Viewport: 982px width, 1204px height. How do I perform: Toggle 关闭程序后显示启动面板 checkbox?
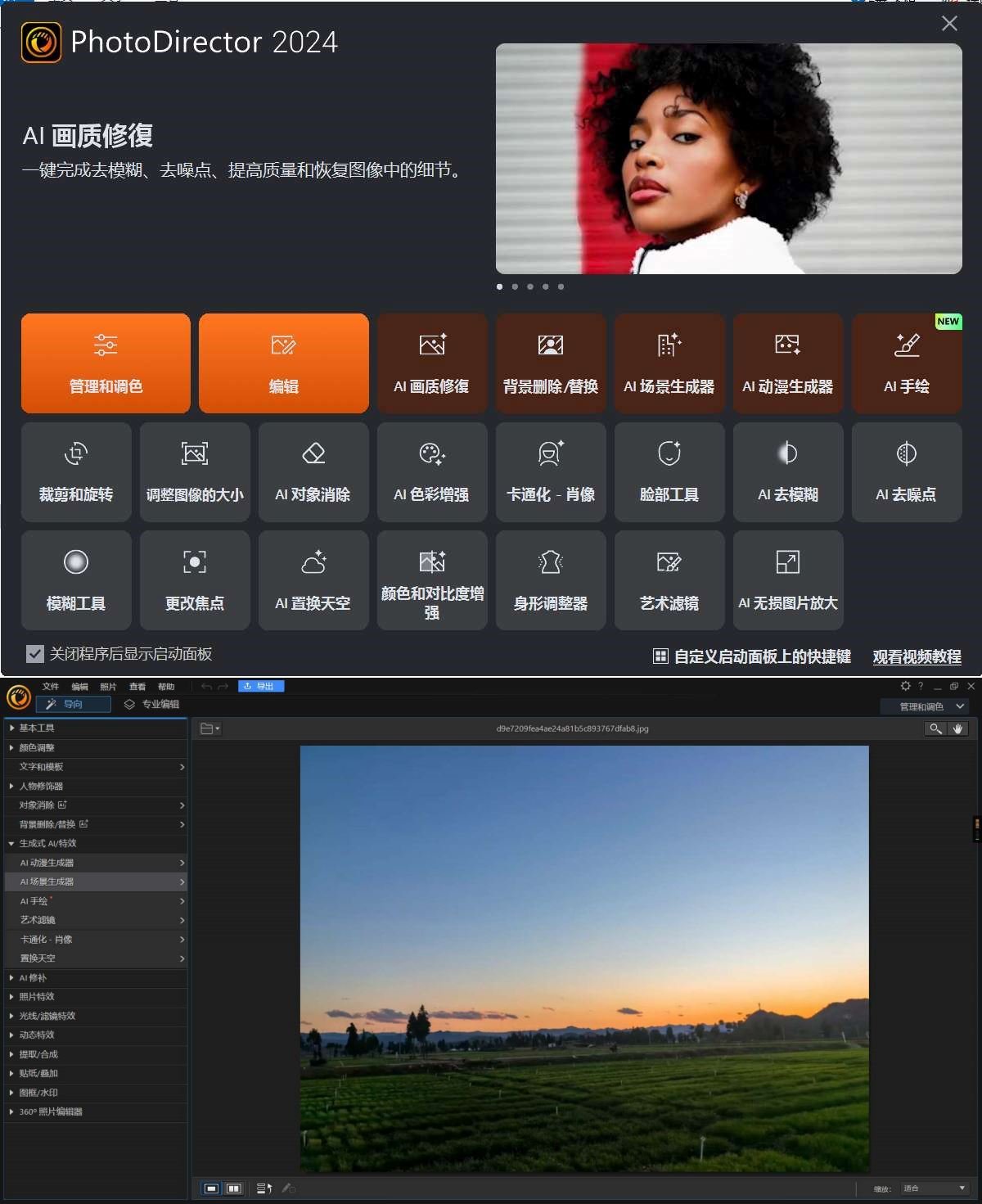(35, 654)
